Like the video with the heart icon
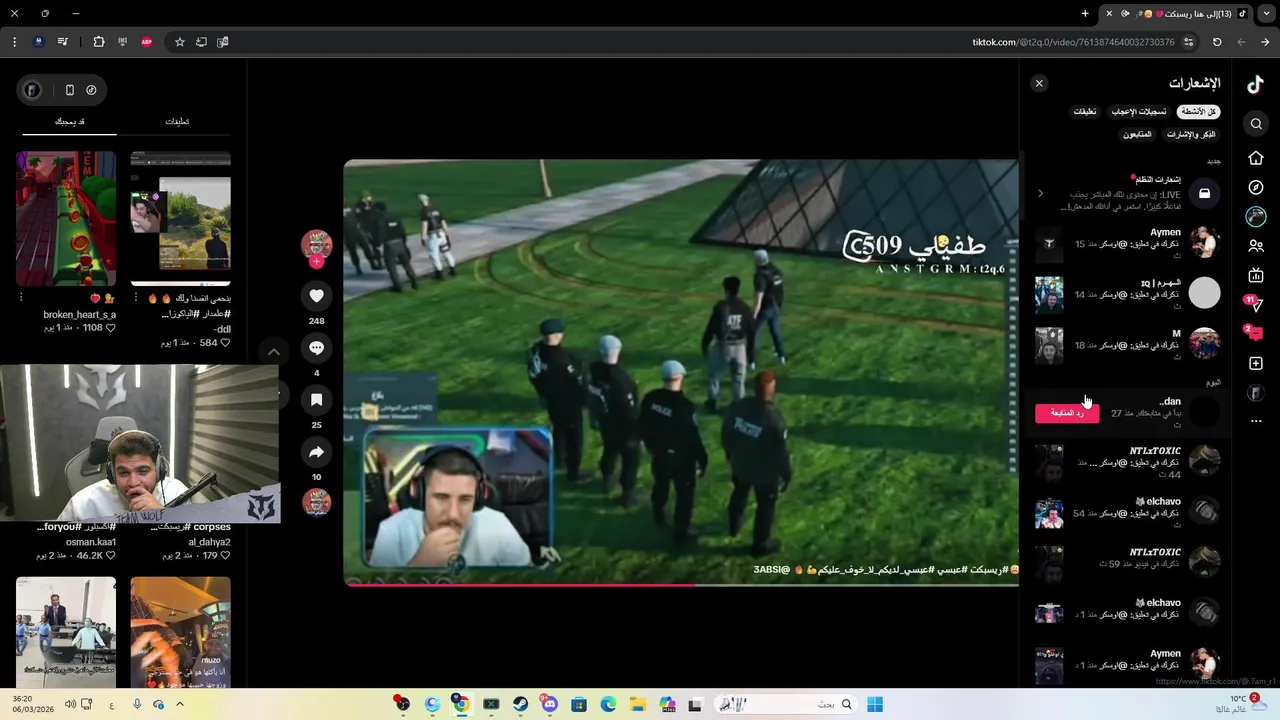 click(x=316, y=296)
